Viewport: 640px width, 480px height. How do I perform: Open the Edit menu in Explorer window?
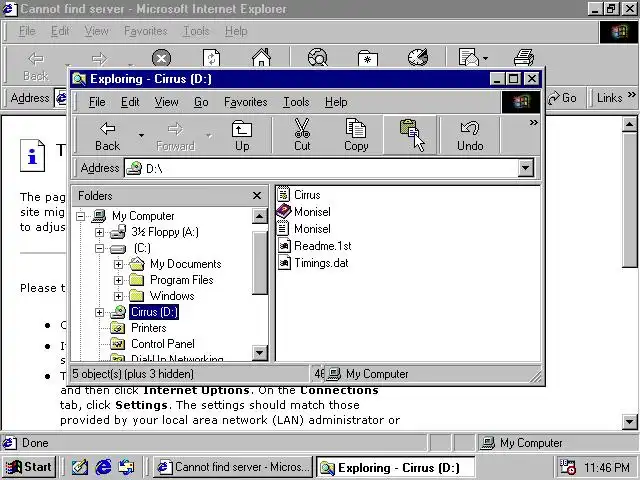[x=130, y=102]
